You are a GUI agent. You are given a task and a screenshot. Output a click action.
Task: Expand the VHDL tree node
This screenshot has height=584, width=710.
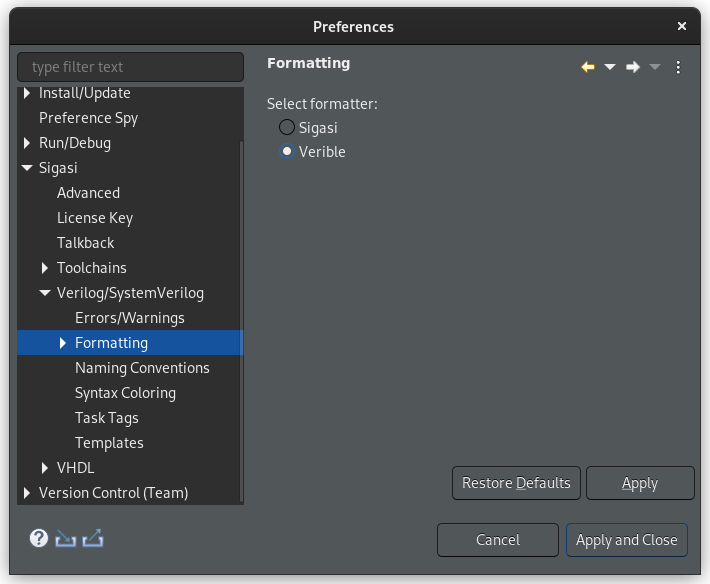pyautogui.click(x=44, y=468)
